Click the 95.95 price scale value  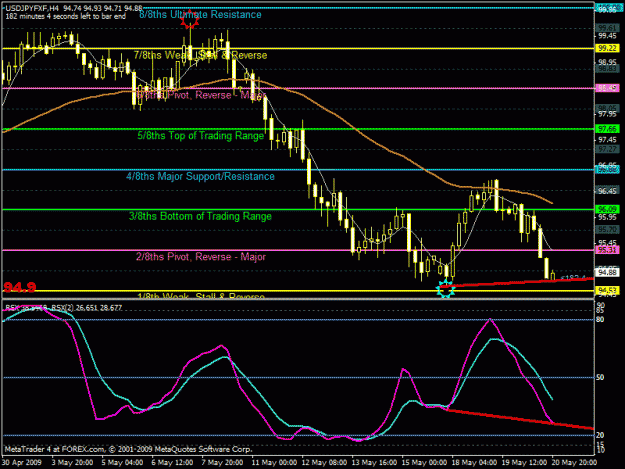click(x=607, y=217)
